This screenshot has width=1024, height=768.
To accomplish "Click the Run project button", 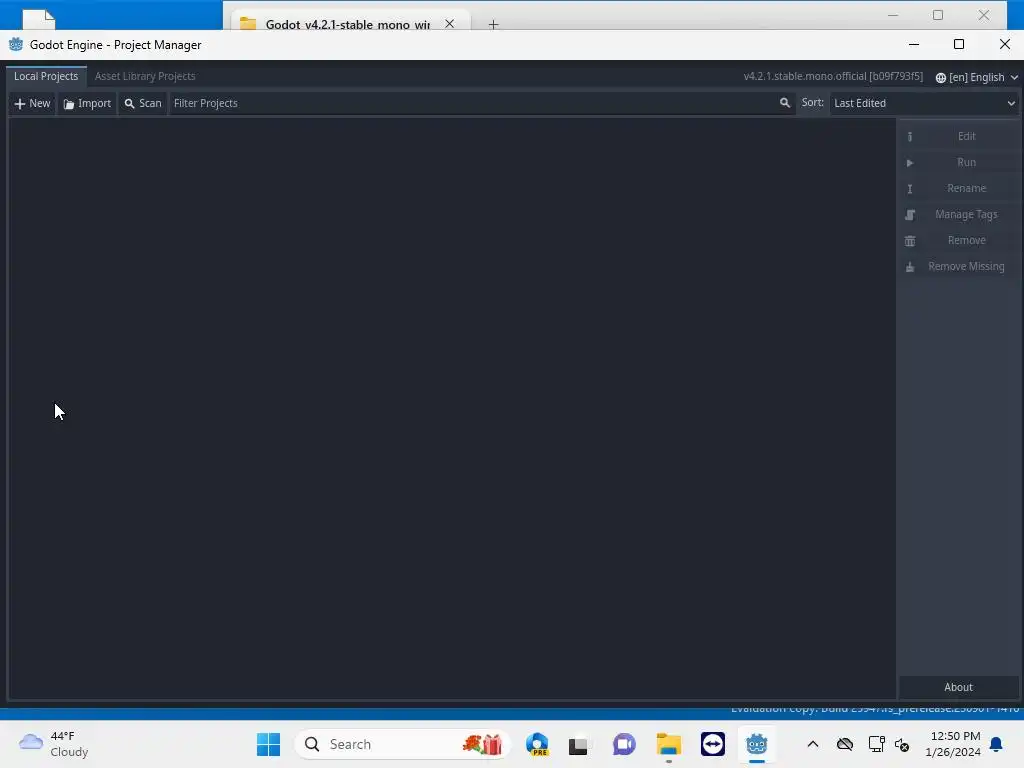I will (959, 163).
